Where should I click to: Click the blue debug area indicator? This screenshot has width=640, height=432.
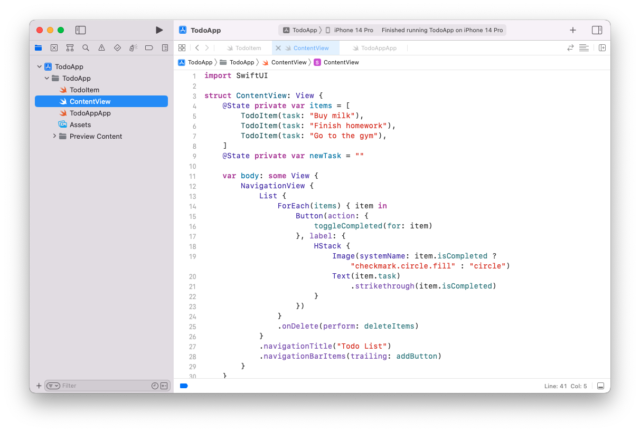pyautogui.click(x=184, y=385)
